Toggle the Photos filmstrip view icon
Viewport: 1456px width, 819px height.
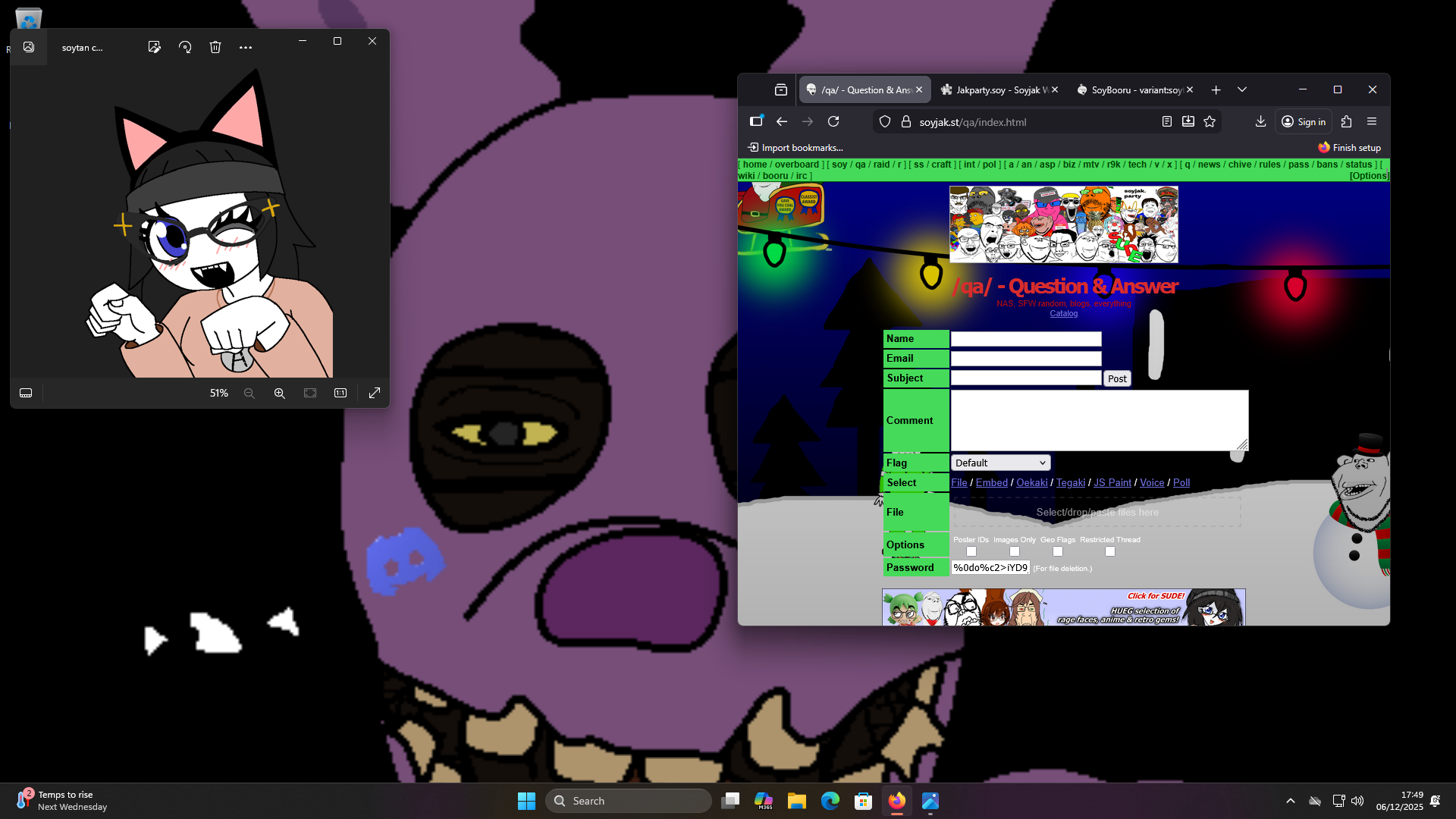[26, 393]
